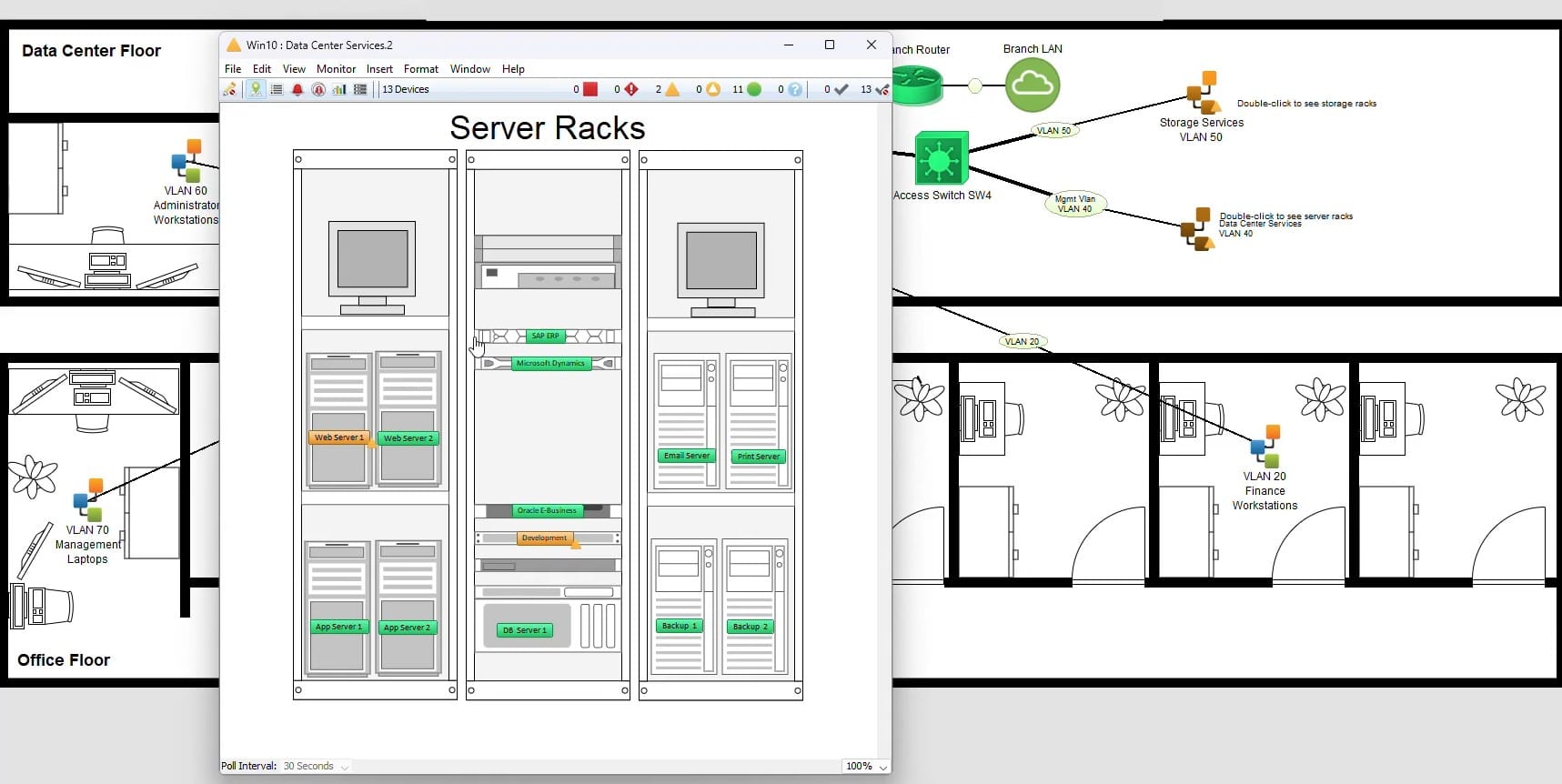Select the map view pin icon
The width and height of the screenshot is (1562, 784).
[256, 89]
